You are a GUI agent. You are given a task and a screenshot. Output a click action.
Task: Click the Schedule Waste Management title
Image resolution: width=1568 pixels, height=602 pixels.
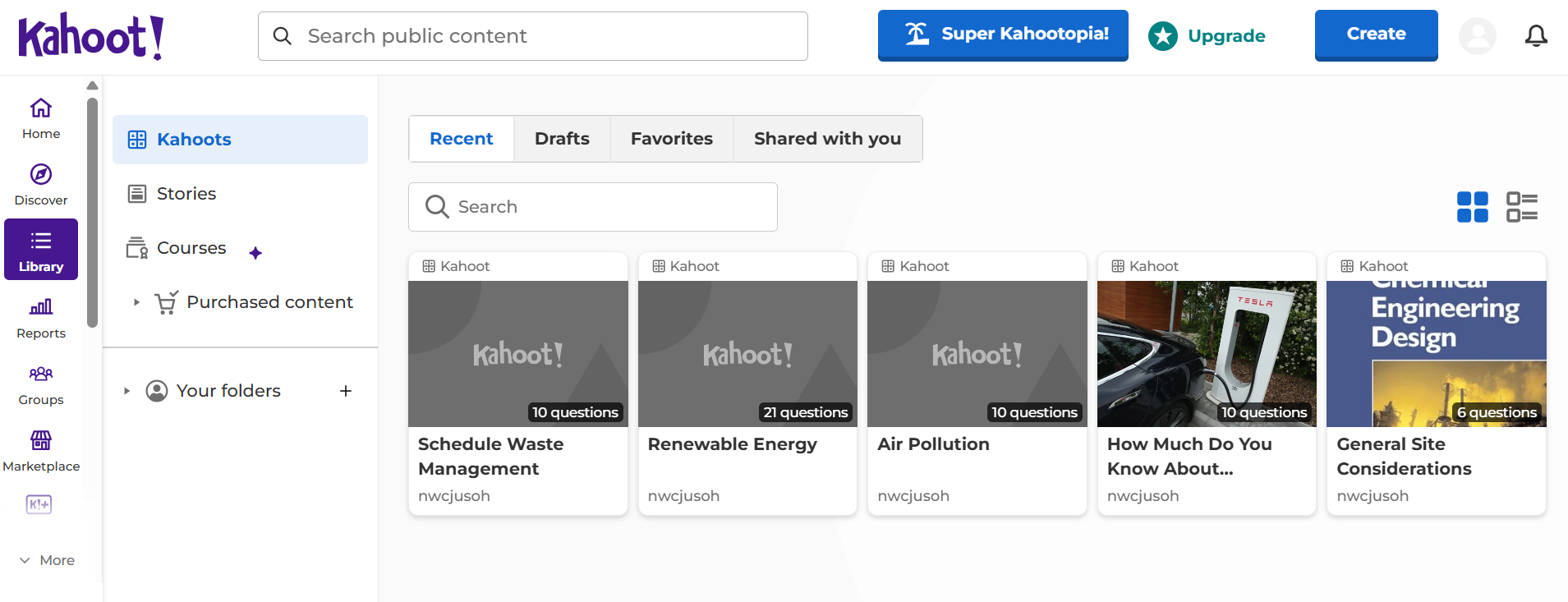pos(491,456)
